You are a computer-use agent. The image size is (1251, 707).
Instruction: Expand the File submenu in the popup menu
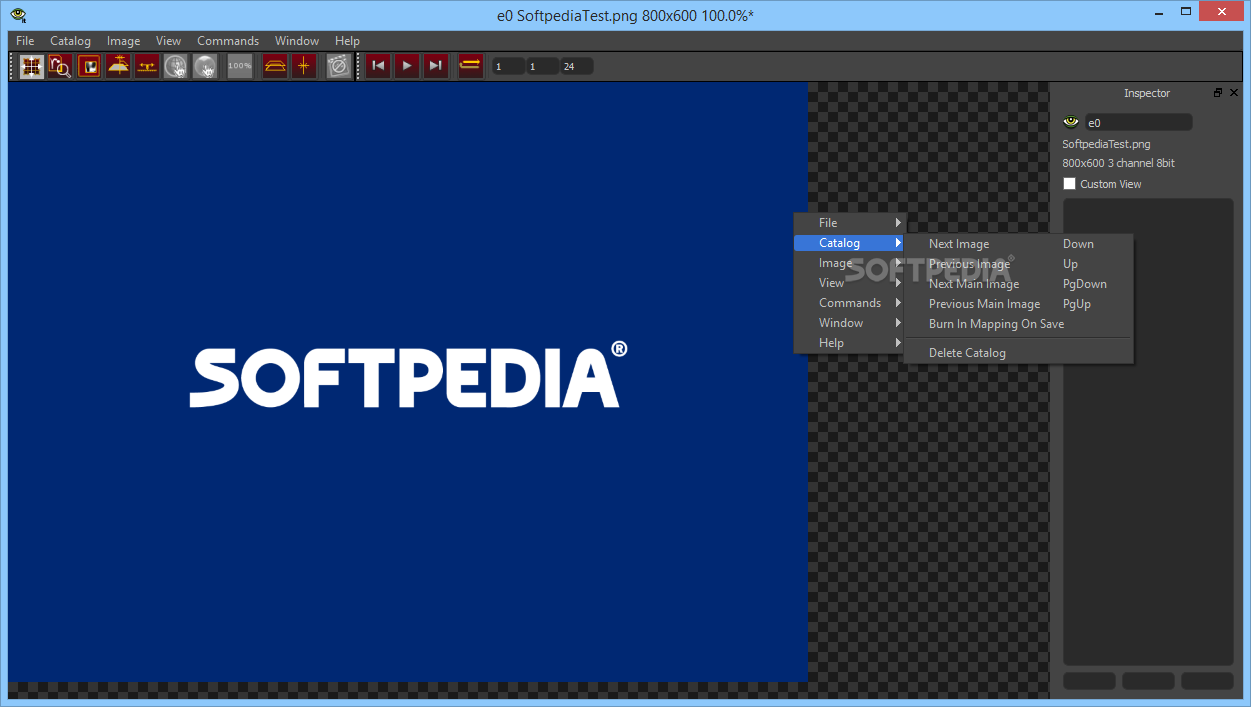pyautogui.click(x=849, y=223)
